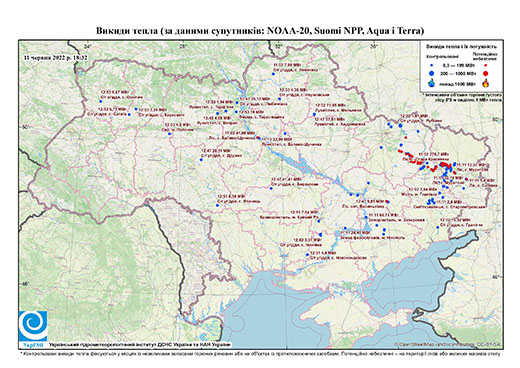This screenshot has height=368, width=520.
Task: Click the OpenStreetMap contributors attribution
Action: [x=448, y=344]
